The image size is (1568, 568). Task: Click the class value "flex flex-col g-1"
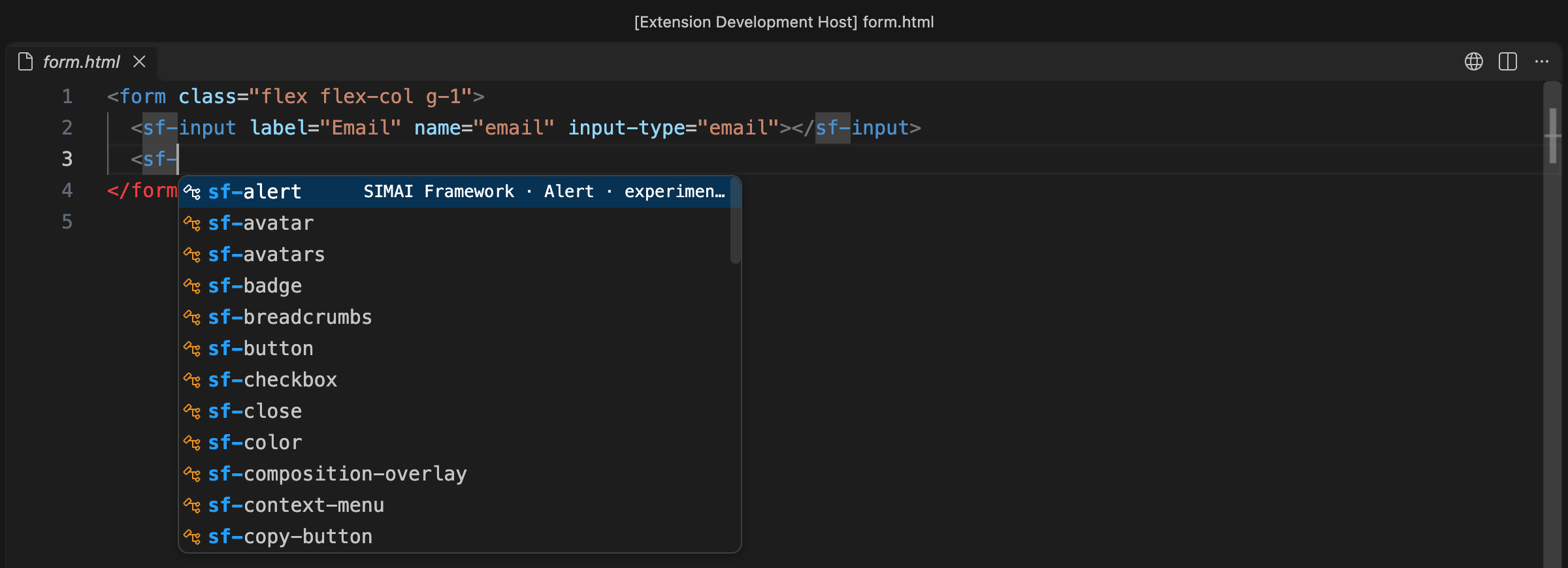coord(360,97)
